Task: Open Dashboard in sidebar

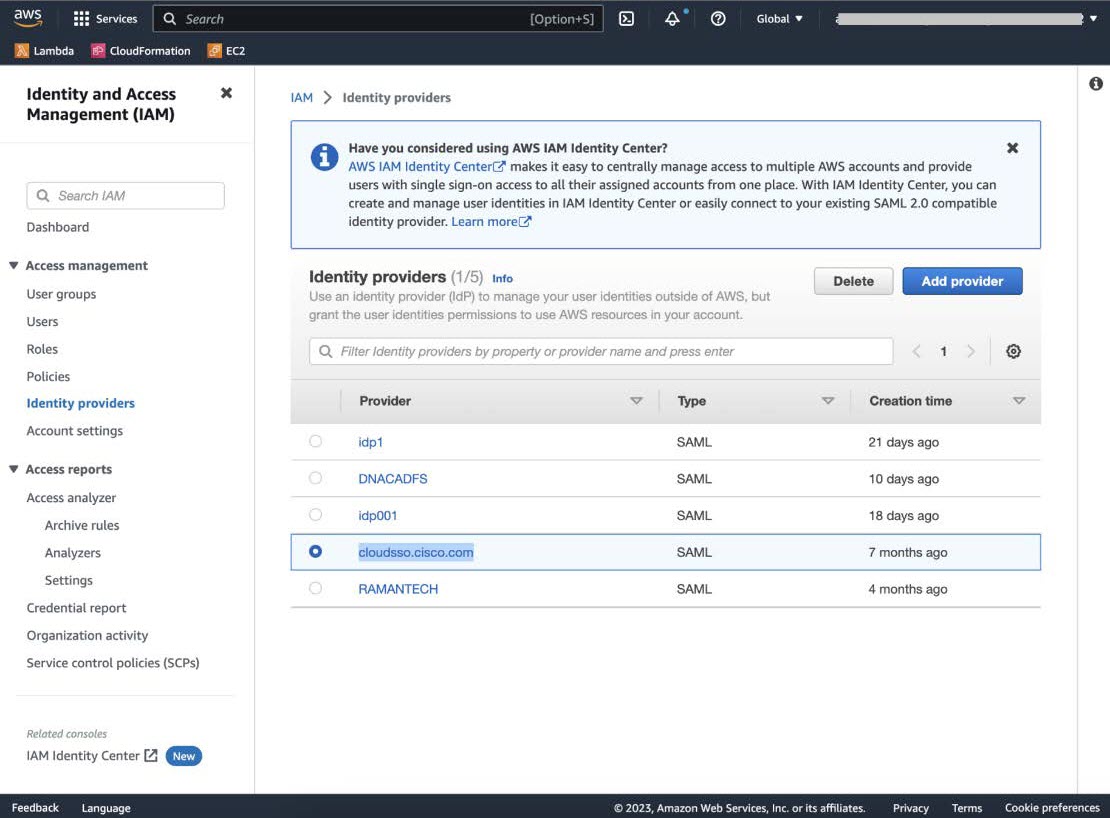Action: [58, 227]
